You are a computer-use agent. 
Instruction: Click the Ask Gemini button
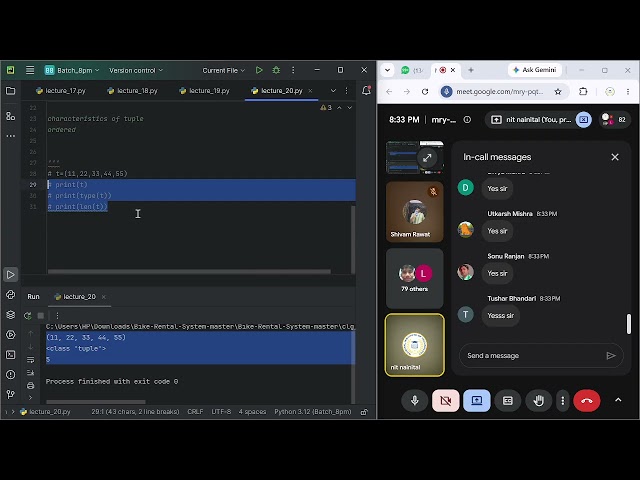(535, 70)
